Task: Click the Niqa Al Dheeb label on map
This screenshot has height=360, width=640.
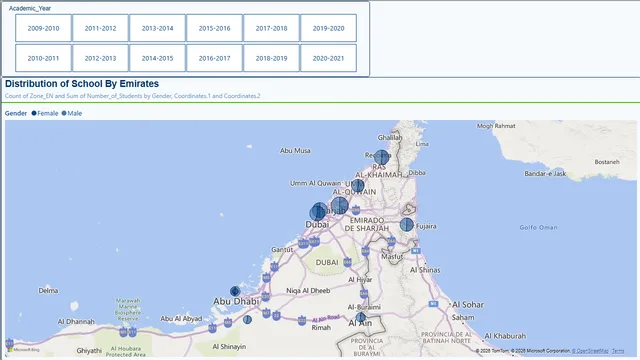Action: coord(308,291)
